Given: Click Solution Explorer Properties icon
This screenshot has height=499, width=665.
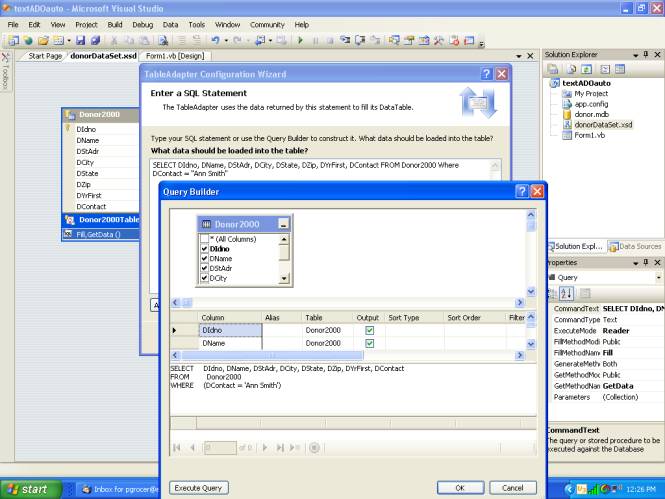Looking at the screenshot, I should click(553, 69).
